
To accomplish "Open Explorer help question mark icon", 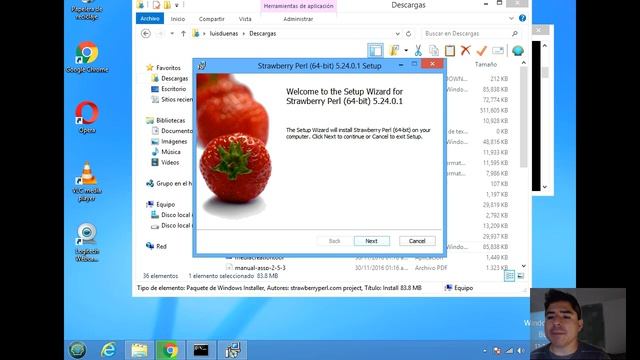I will coord(522,18).
